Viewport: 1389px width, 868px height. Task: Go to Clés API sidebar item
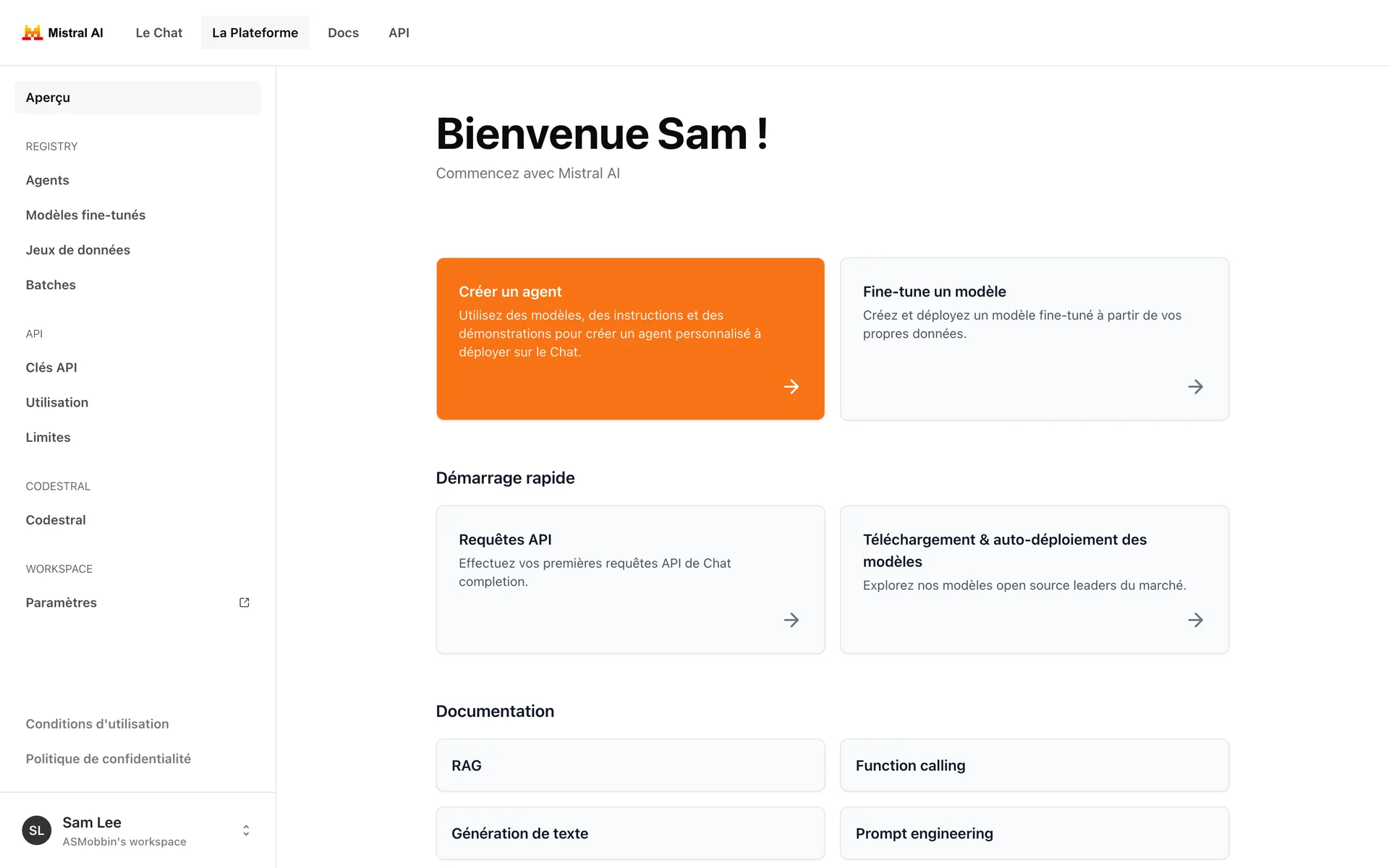click(51, 367)
